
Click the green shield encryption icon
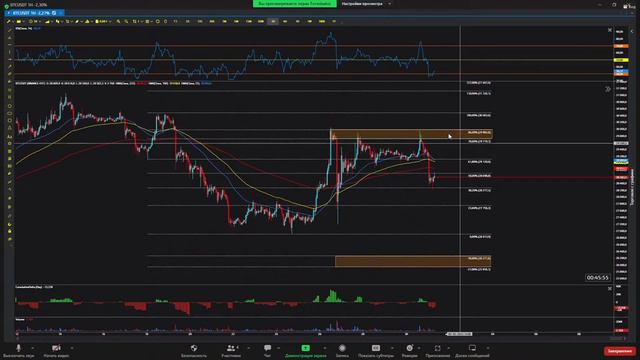[x=7, y=6]
